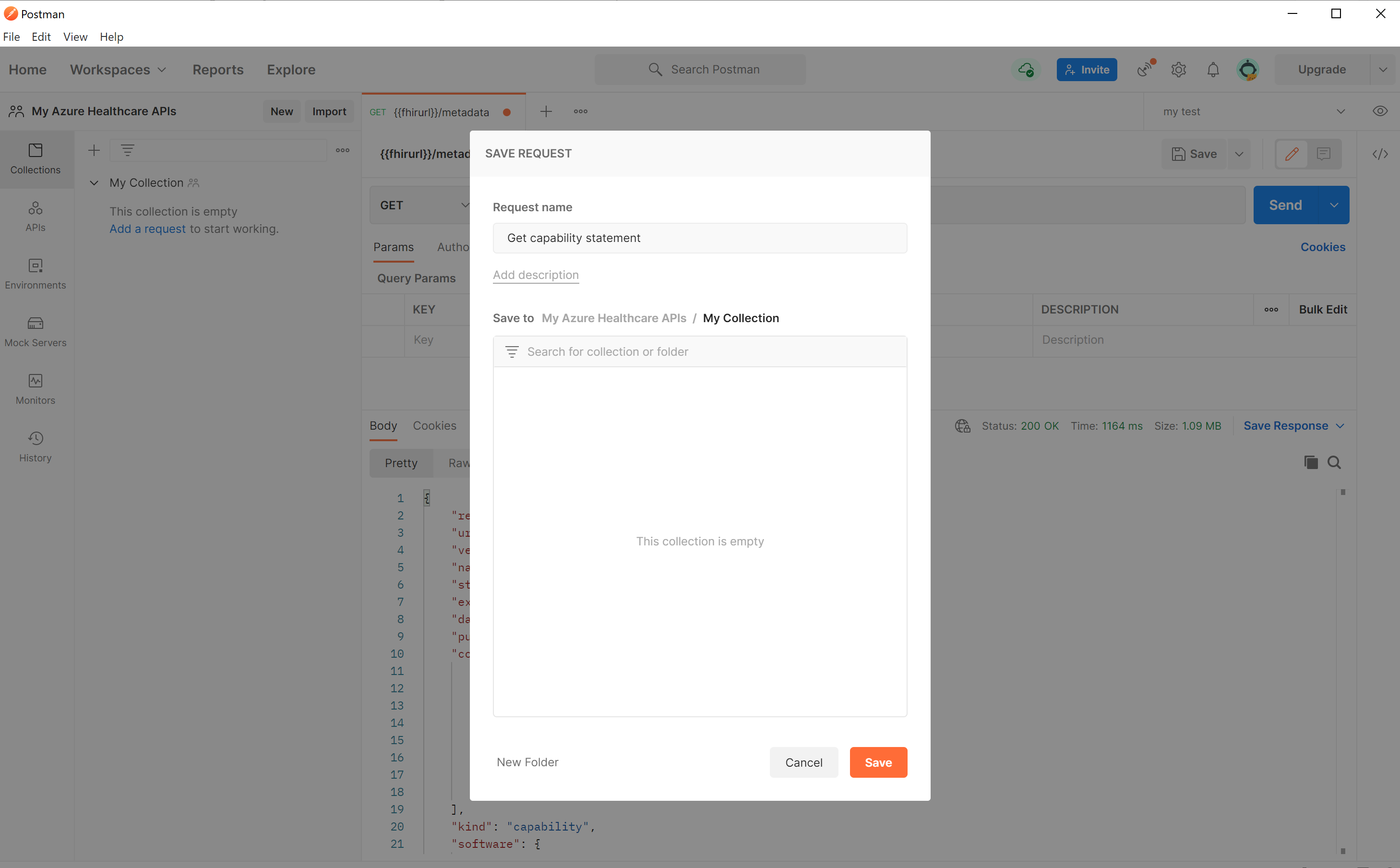The height and width of the screenshot is (868, 1400).
Task: Open the APIs sidebar panel
Action: tap(36, 217)
